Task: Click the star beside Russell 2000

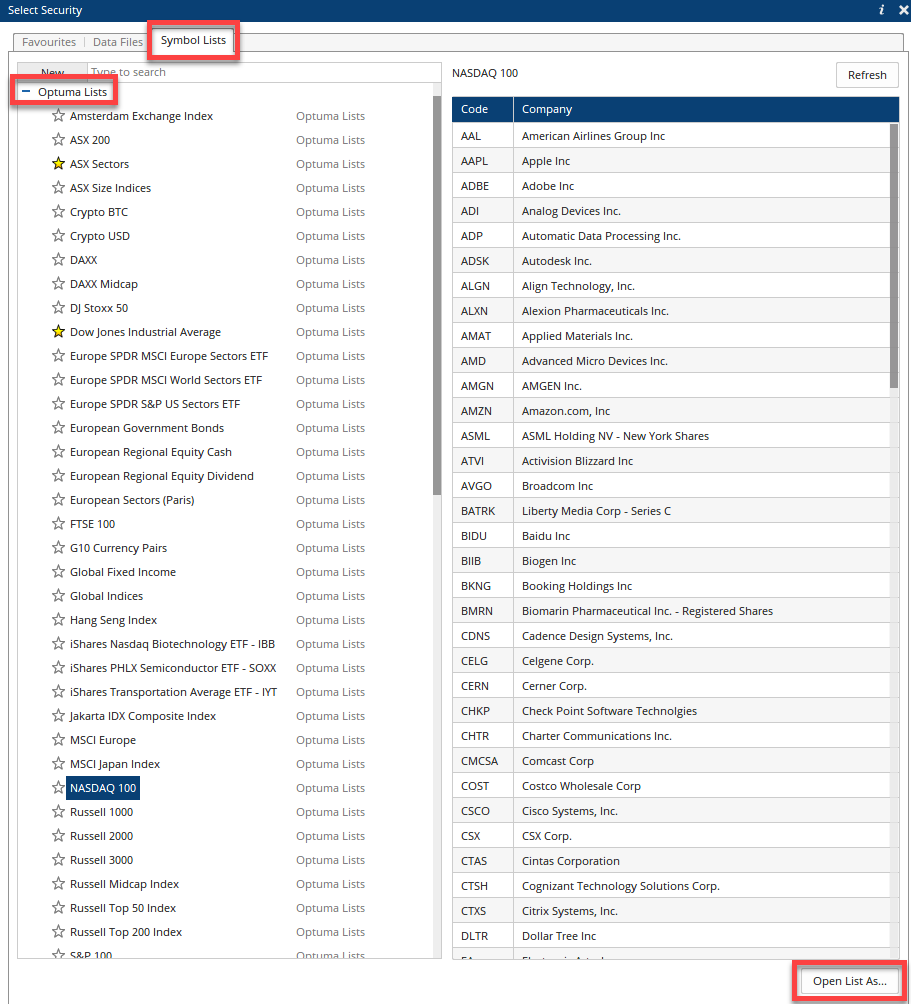Action: 58,836
